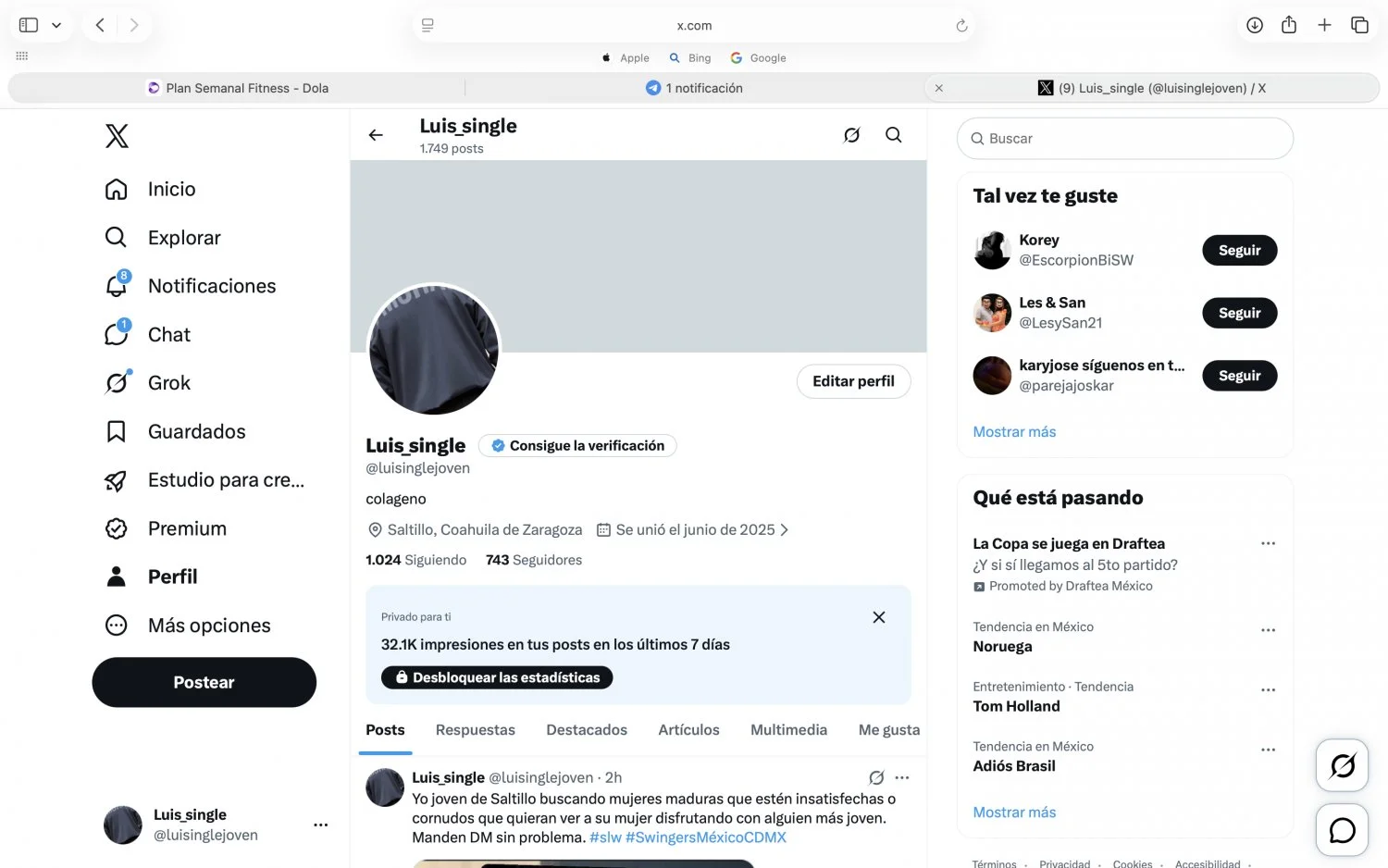
Task: Select the Posts tab
Action: (385, 730)
